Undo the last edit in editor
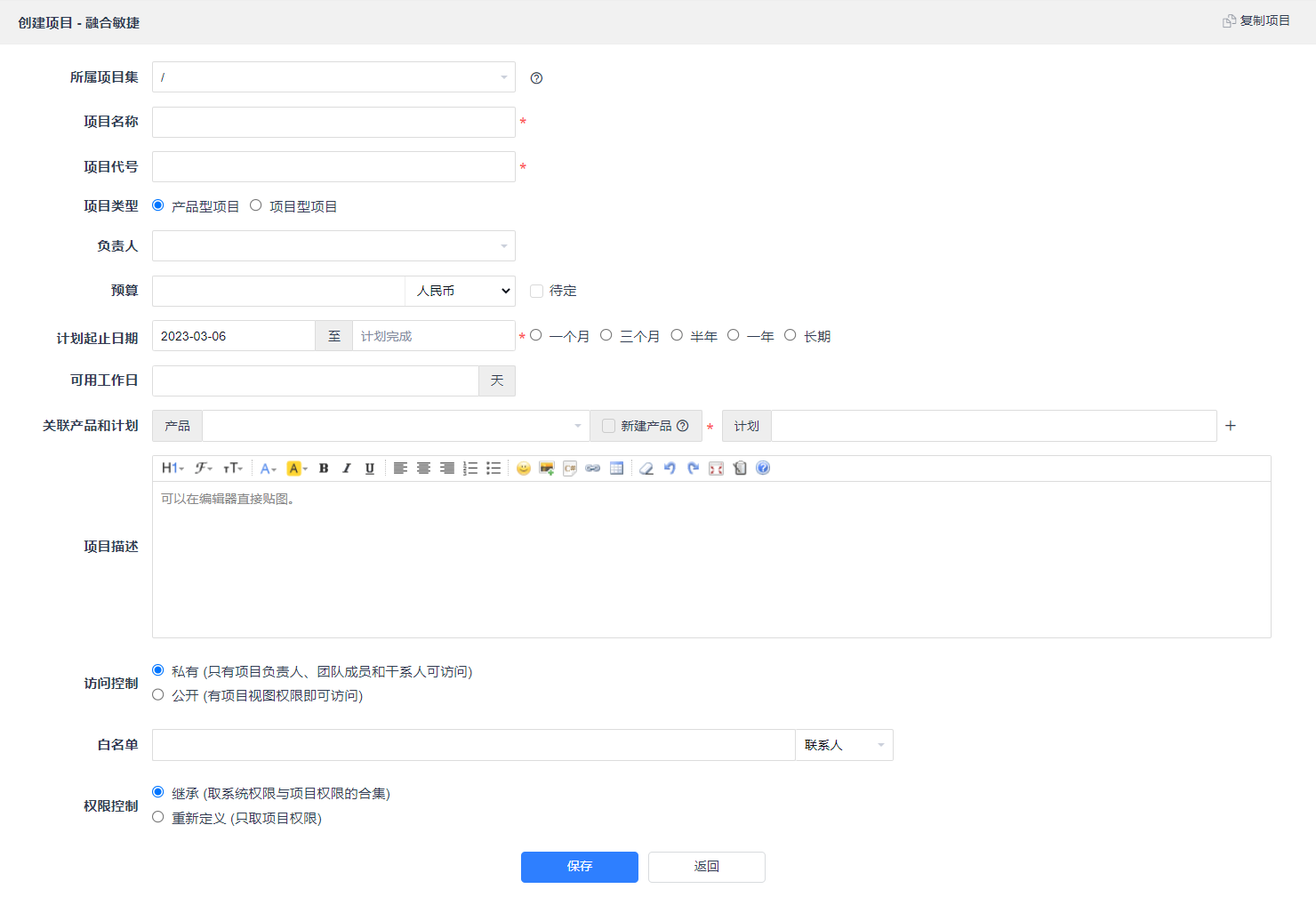 pyautogui.click(x=670, y=469)
